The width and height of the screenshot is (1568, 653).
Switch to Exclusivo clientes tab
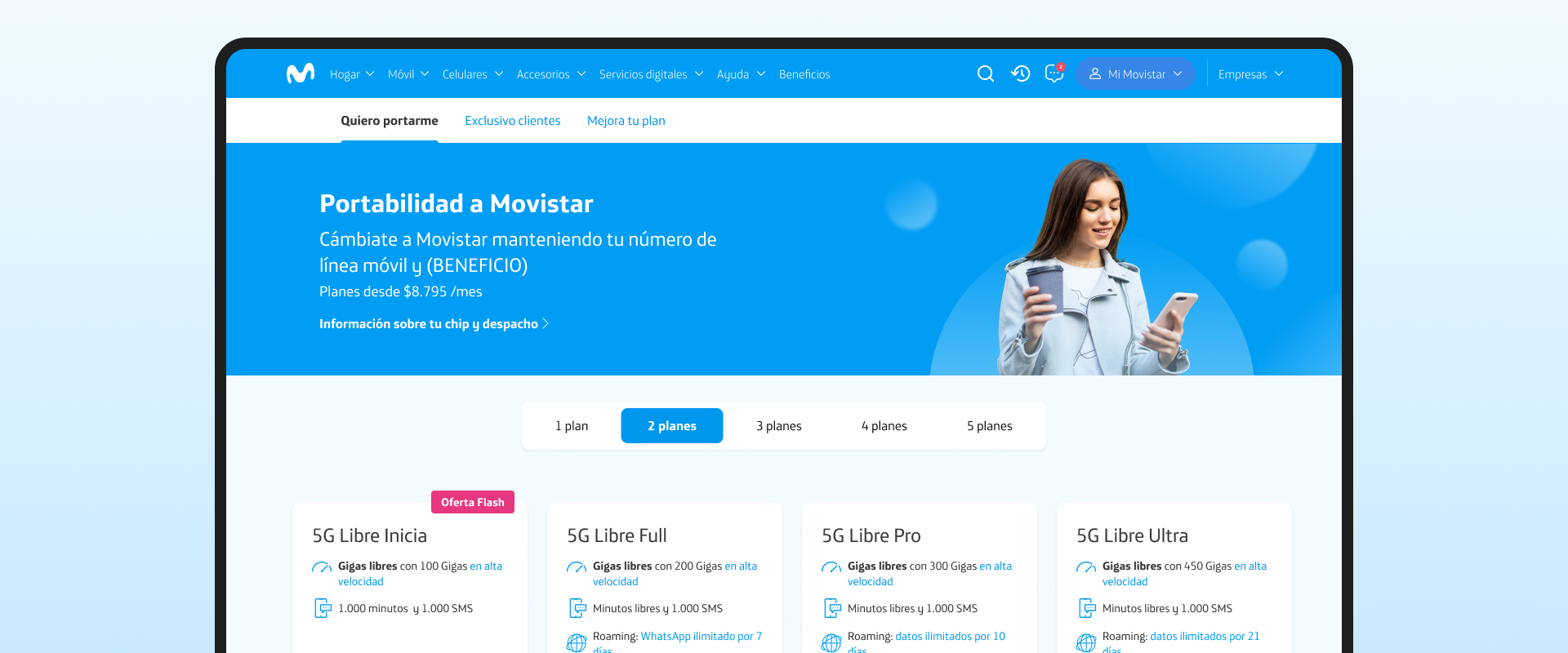(x=512, y=121)
